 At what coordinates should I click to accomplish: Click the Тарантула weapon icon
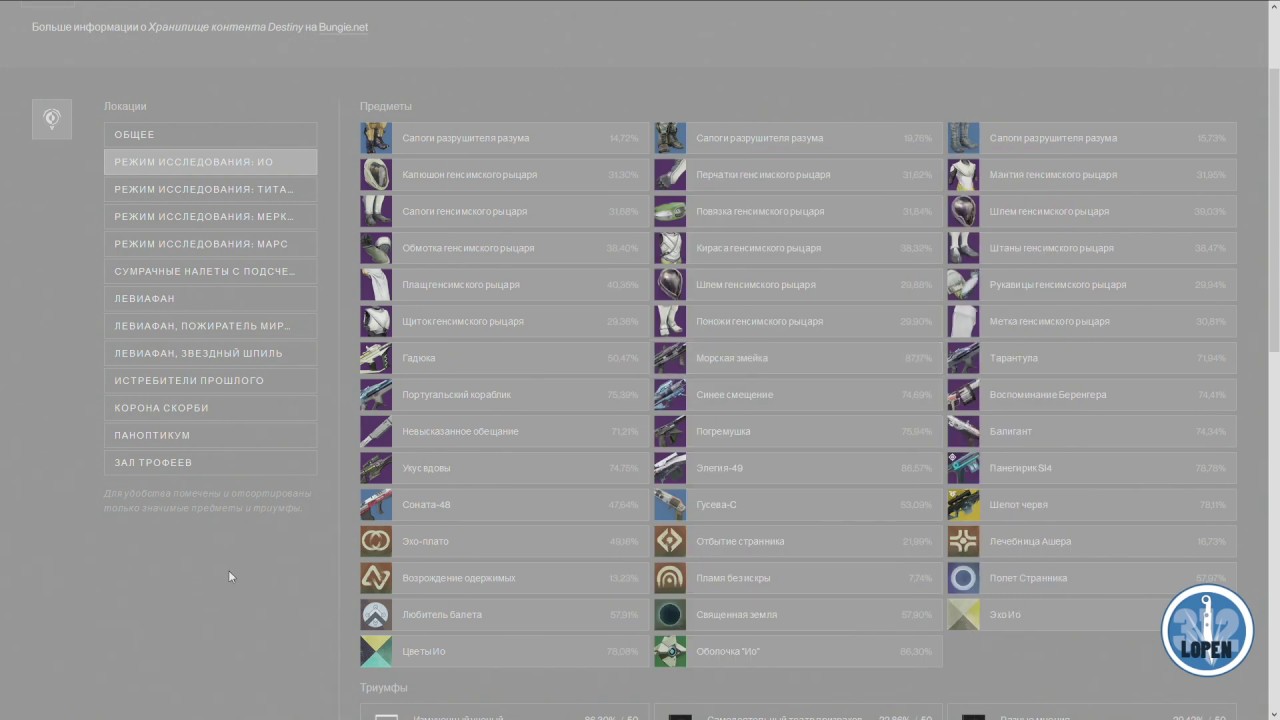963,358
